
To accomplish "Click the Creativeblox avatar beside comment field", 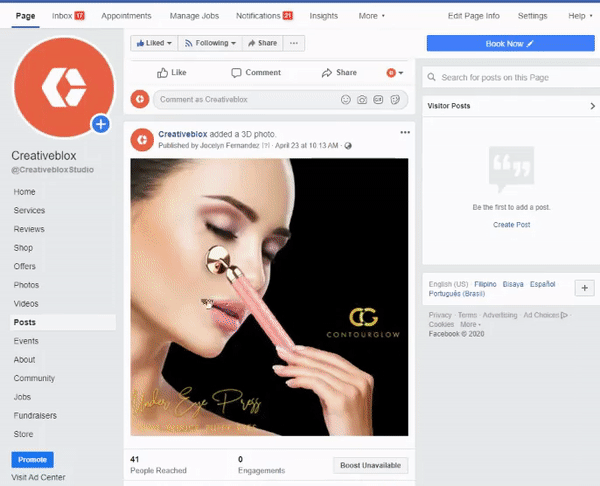I will tap(140, 99).
